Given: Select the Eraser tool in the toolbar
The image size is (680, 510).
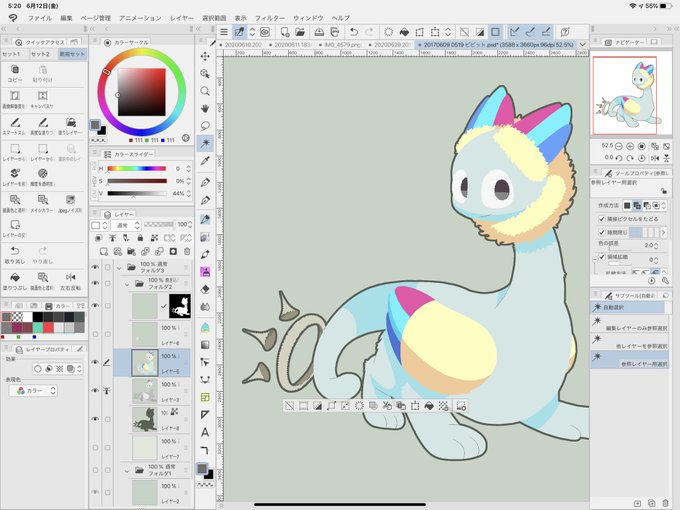Looking at the screenshot, I should click(x=205, y=289).
